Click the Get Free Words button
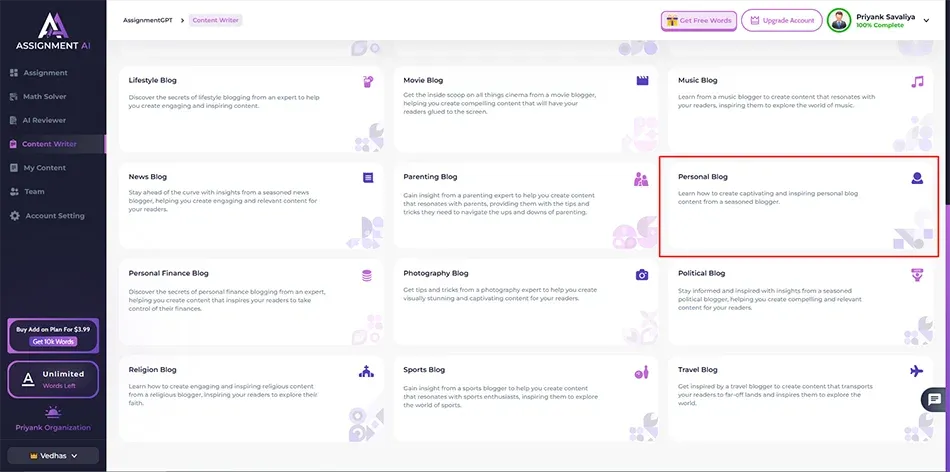This screenshot has height=472, width=950. coord(698,20)
